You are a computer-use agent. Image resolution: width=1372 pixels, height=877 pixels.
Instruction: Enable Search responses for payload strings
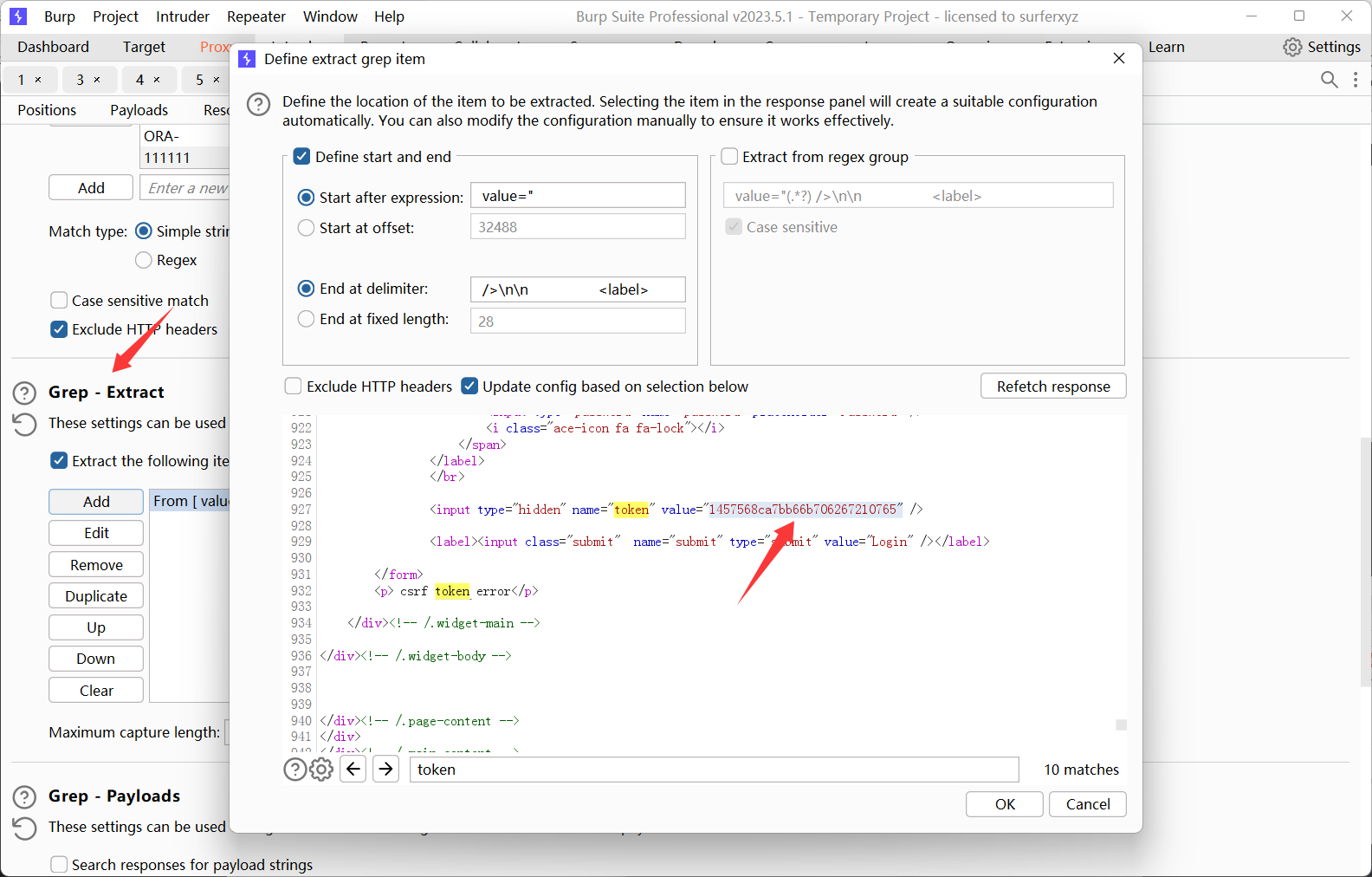tap(59, 864)
